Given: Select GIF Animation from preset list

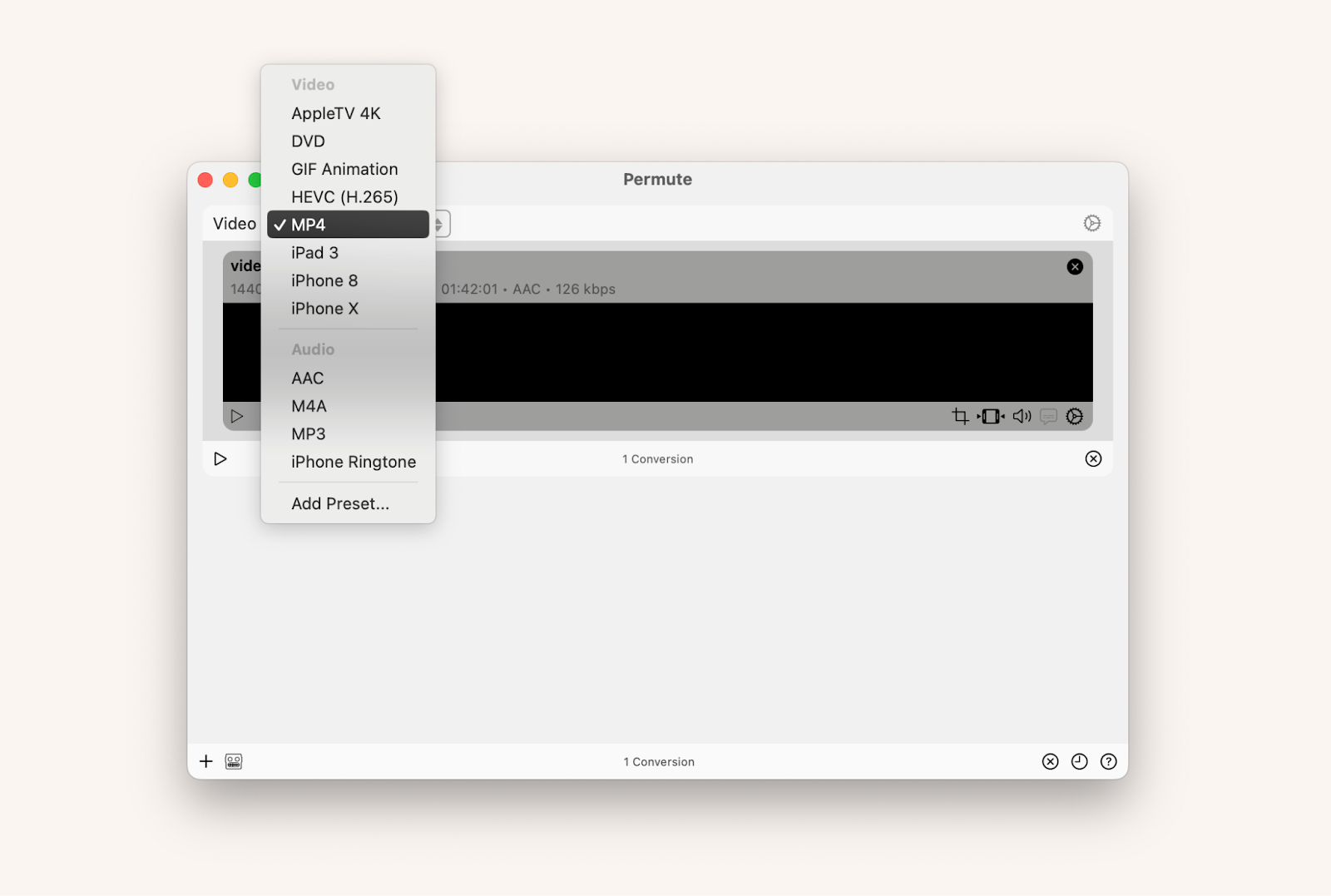Looking at the screenshot, I should click(x=344, y=169).
